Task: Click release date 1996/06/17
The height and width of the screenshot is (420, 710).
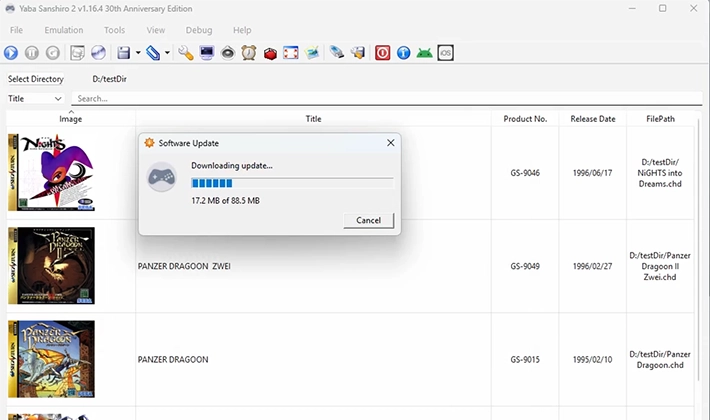Action: tap(592, 173)
